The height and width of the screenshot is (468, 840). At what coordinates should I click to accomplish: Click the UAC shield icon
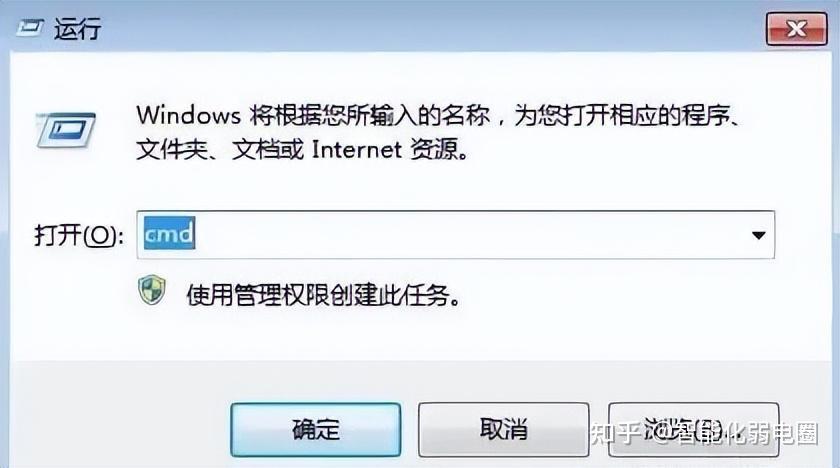click(x=152, y=290)
